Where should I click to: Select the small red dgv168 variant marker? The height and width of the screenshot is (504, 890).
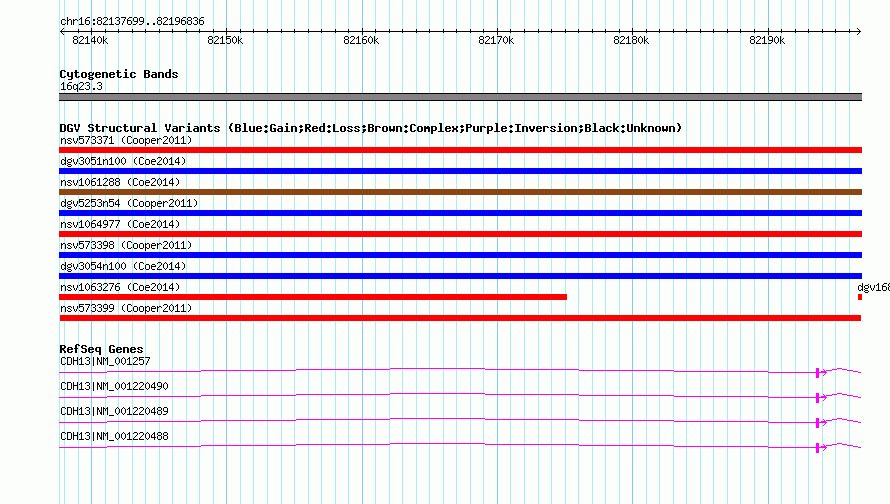pyautogui.click(x=860, y=297)
